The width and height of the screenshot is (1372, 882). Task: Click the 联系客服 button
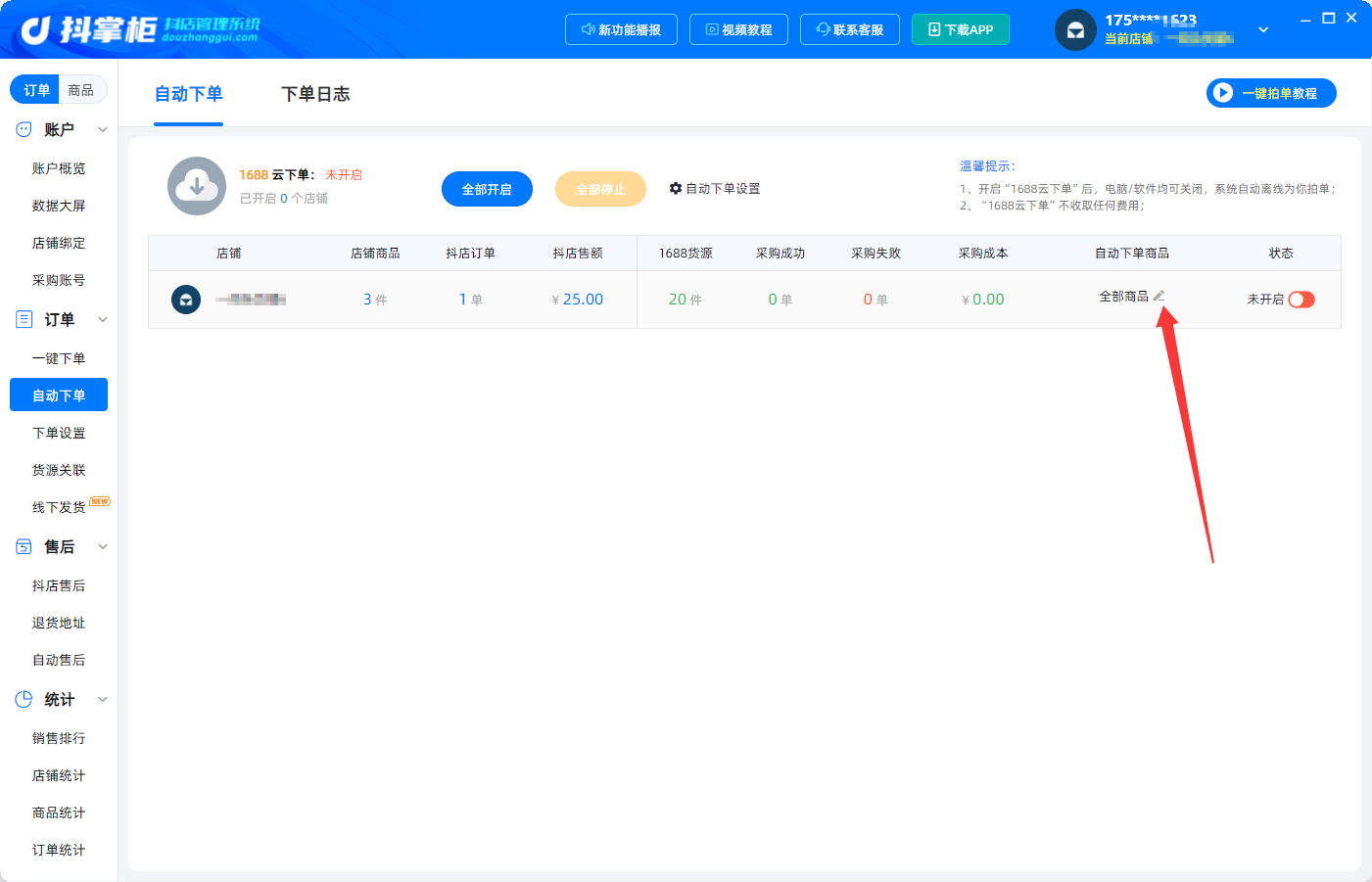pyautogui.click(x=850, y=29)
